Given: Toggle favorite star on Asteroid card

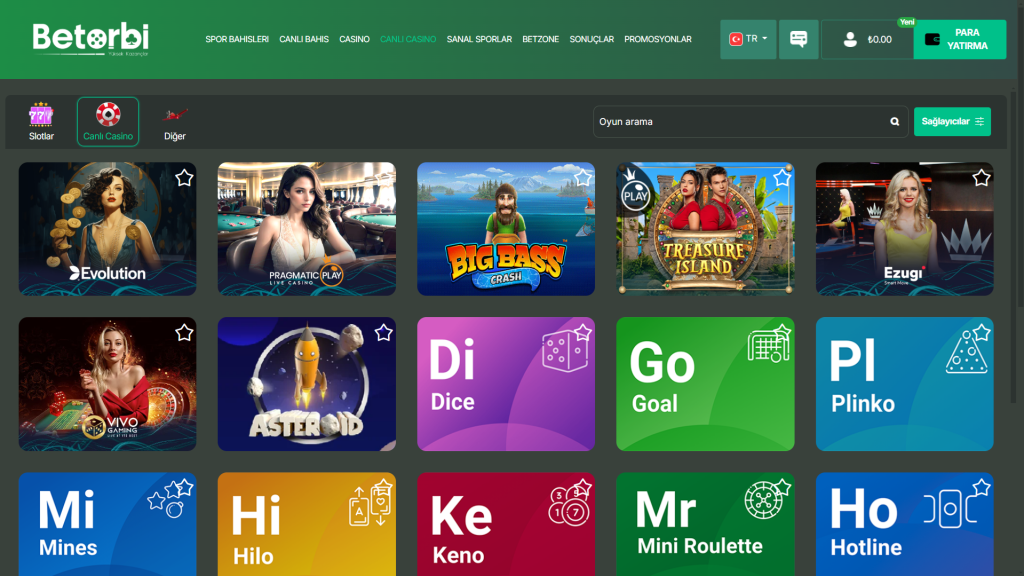Looking at the screenshot, I should point(383,333).
